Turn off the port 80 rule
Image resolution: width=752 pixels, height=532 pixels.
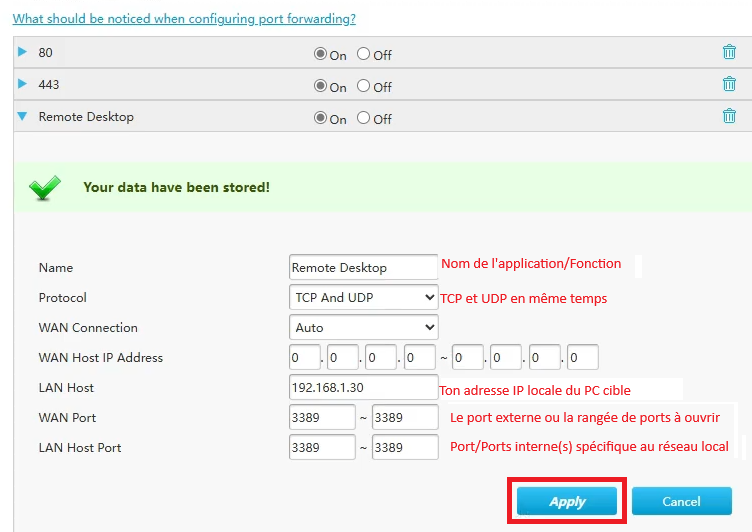363,54
